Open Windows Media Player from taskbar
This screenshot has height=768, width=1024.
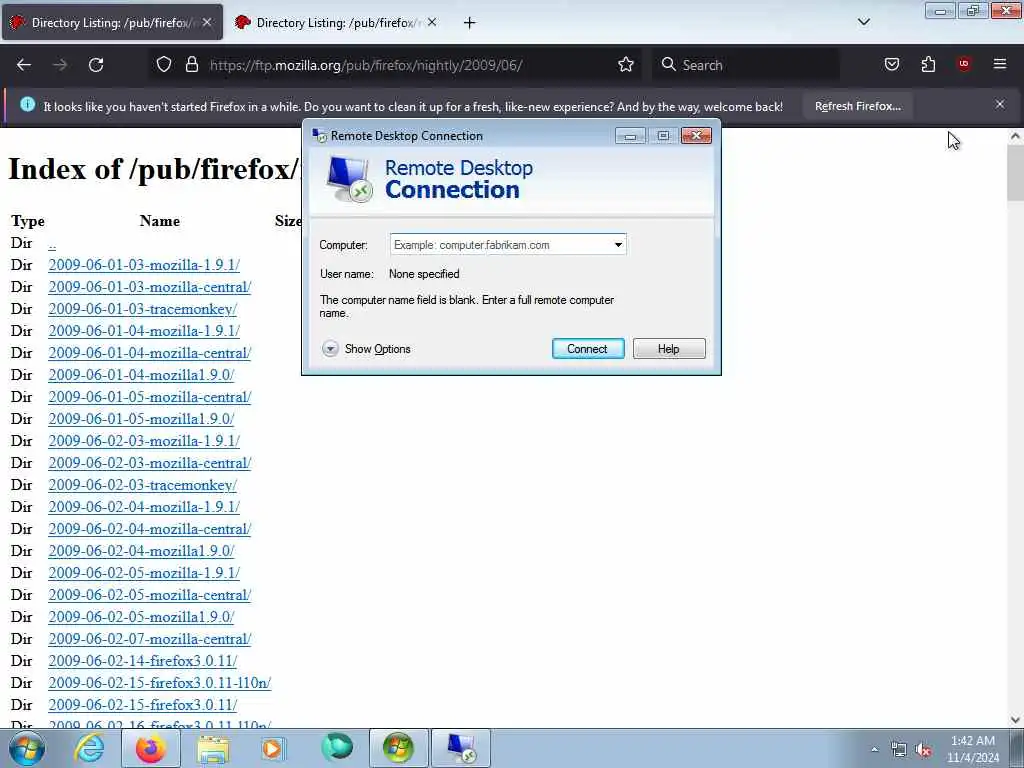(x=273, y=748)
